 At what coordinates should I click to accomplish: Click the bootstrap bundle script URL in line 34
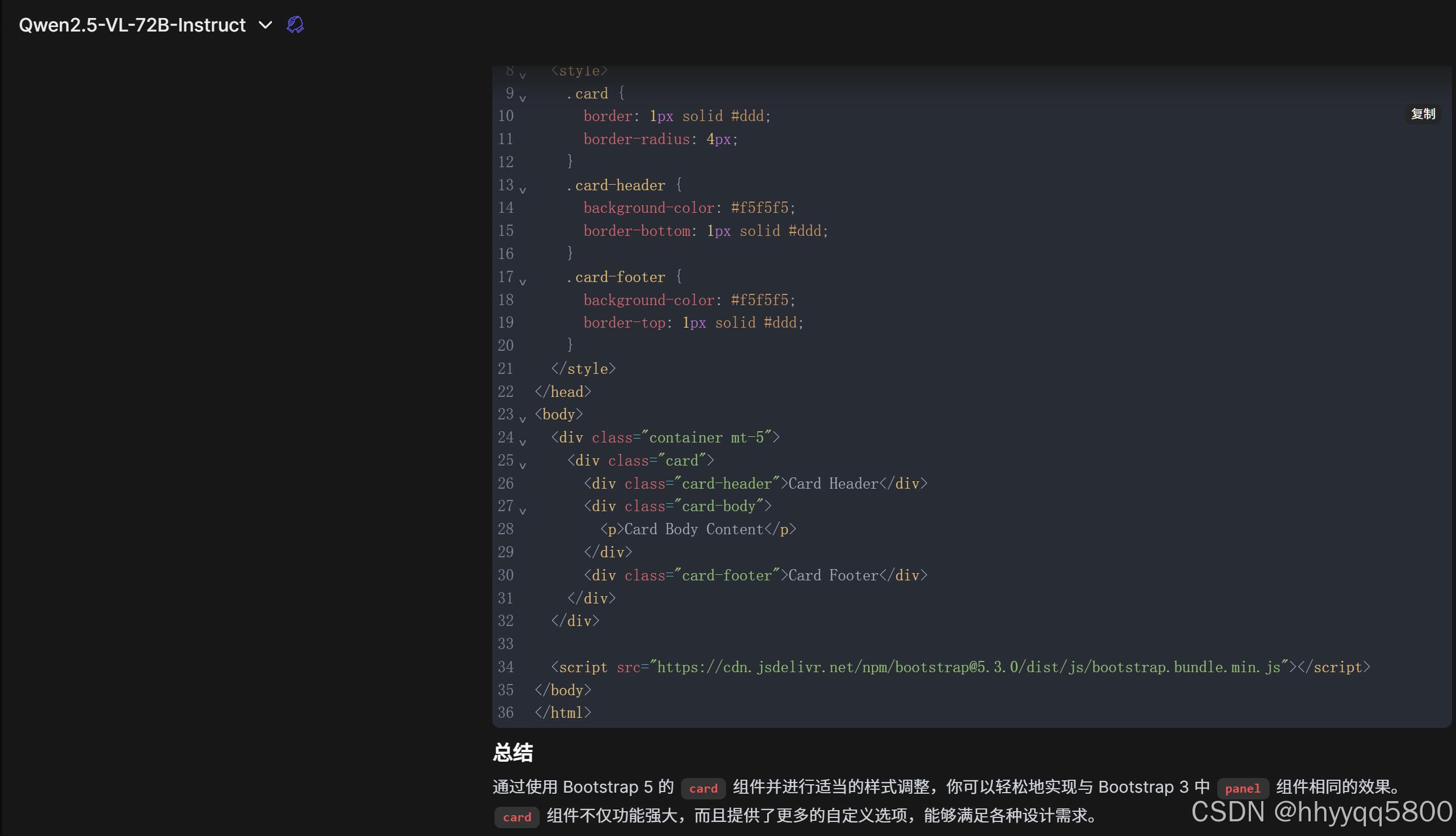[x=968, y=667]
